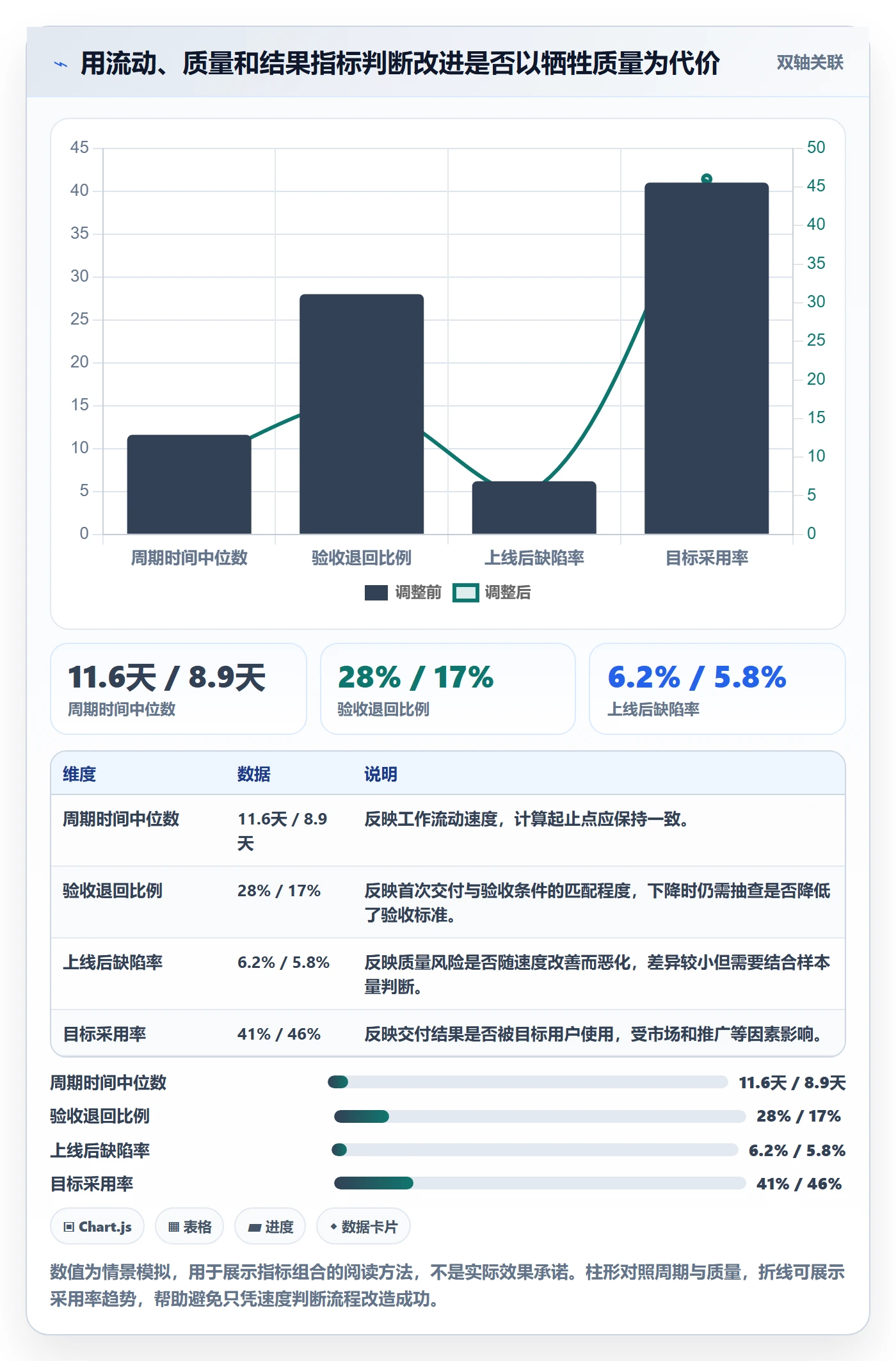896x1361 pixels.
Task: Click the Chart.js tag chip
Action: click(97, 1227)
